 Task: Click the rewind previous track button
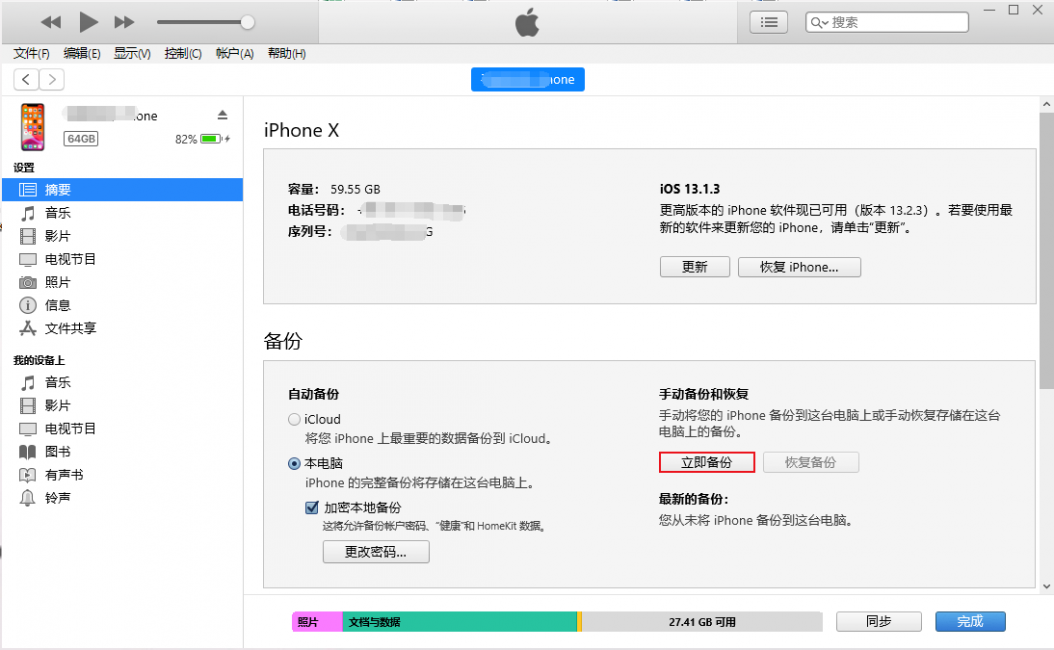point(50,22)
